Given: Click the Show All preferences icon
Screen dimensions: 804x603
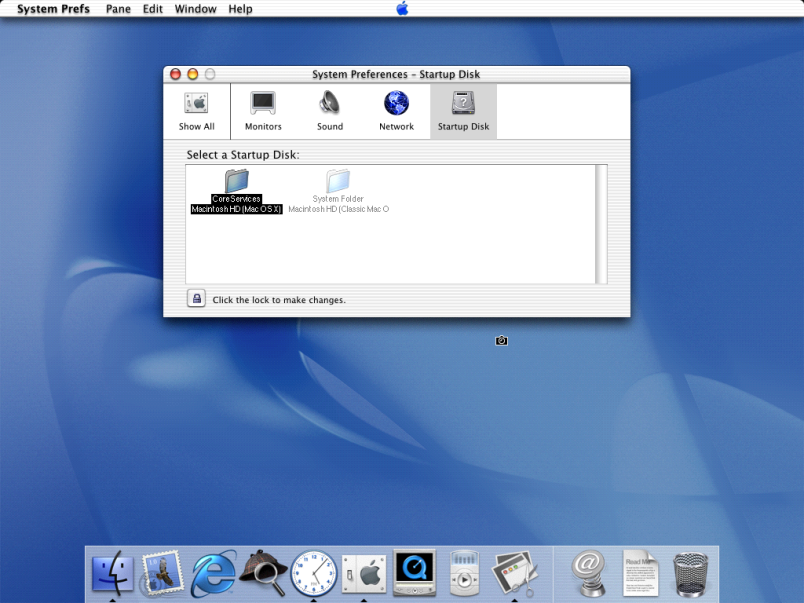Looking at the screenshot, I should point(196,110).
